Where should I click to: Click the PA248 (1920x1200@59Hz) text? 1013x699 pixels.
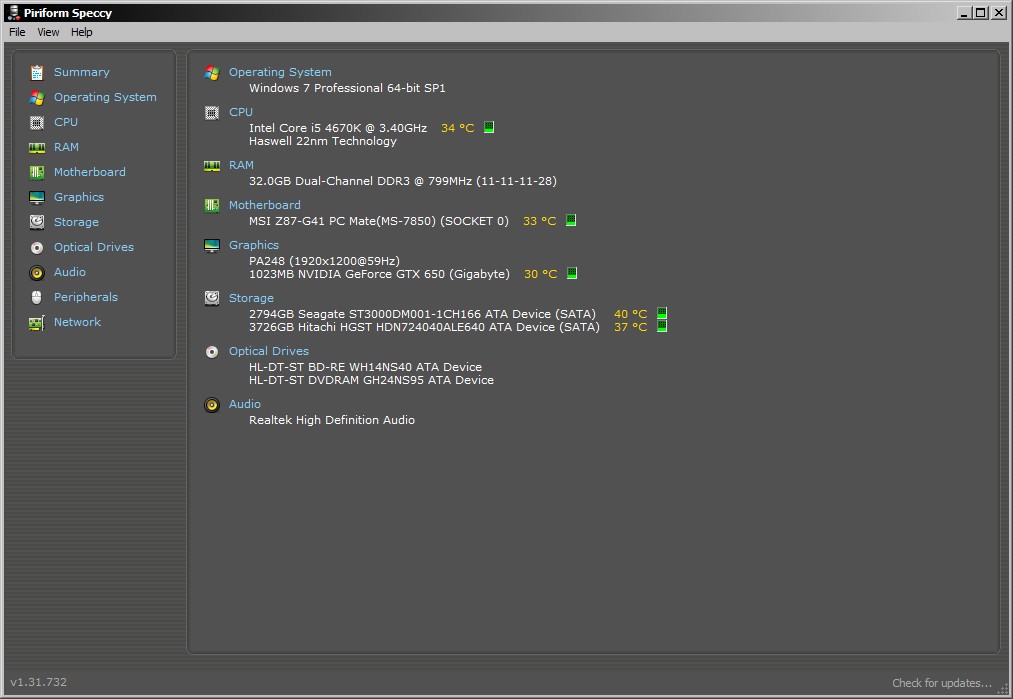[x=324, y=261]
